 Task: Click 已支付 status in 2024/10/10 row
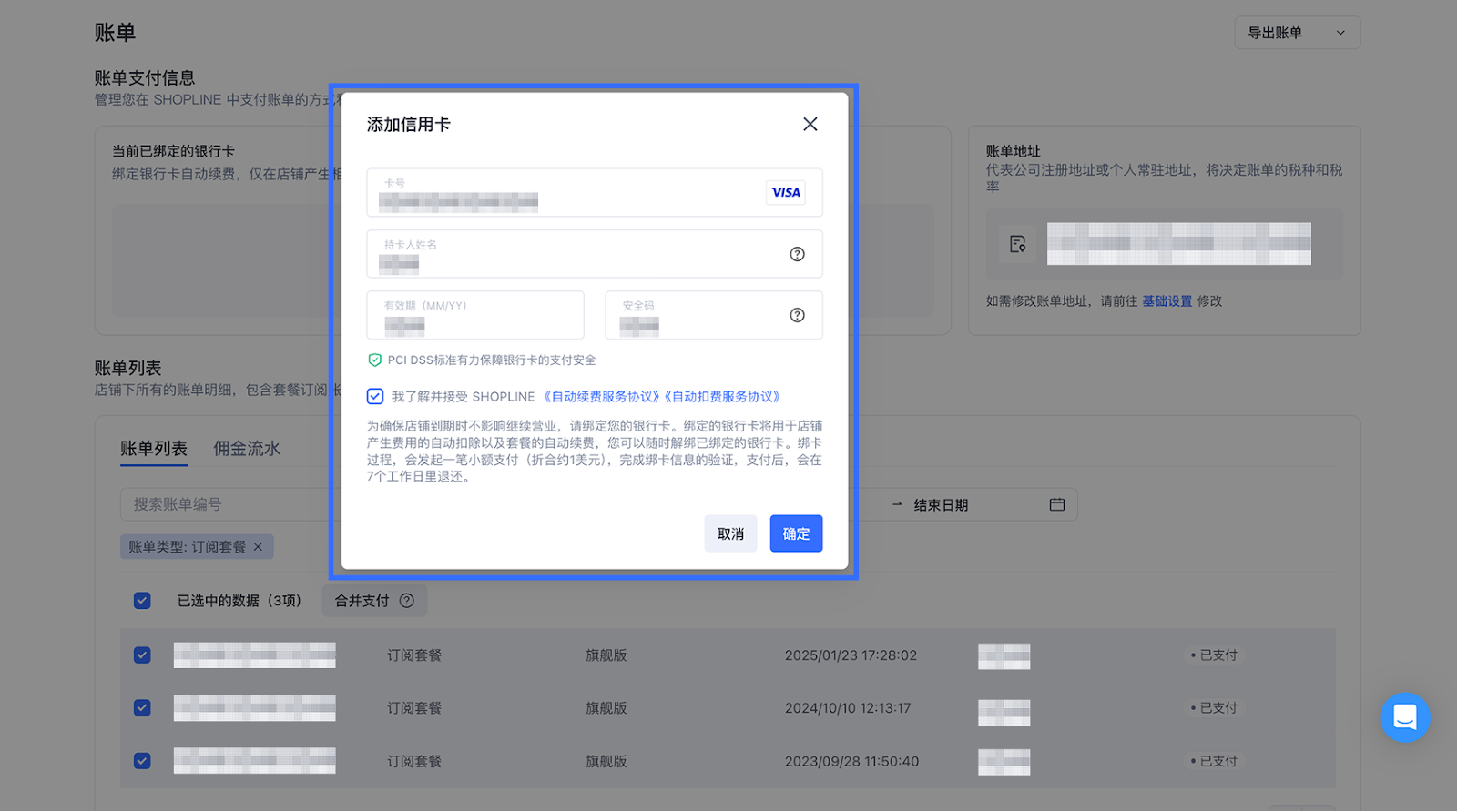click(x=1214, y=708)
